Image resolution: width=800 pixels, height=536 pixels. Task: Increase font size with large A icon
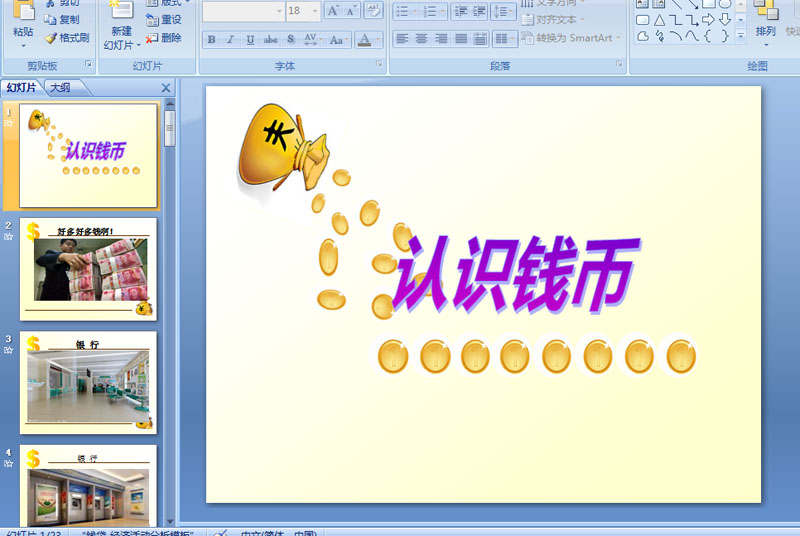tap(333, 10)
